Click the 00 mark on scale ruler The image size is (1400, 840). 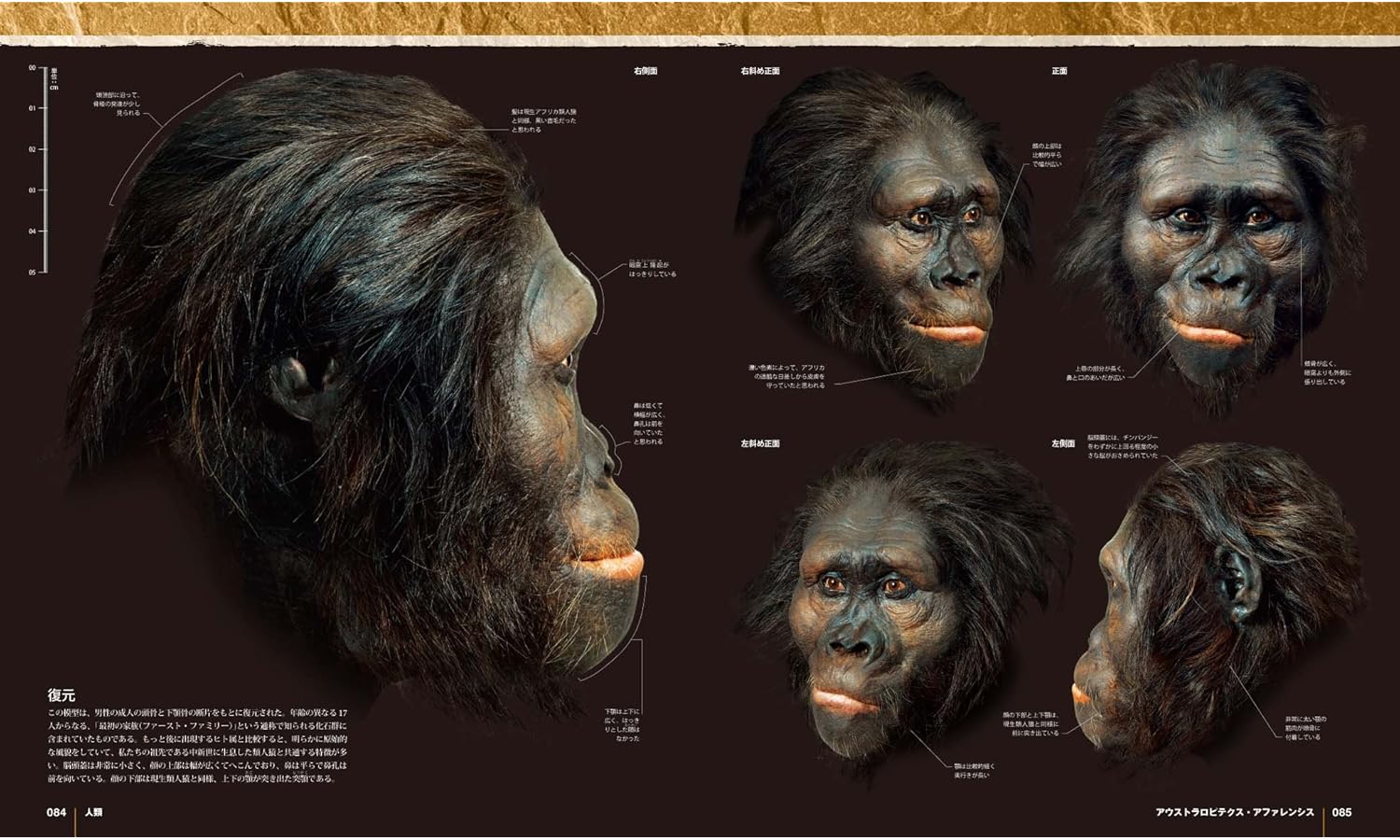coord(33,68)
